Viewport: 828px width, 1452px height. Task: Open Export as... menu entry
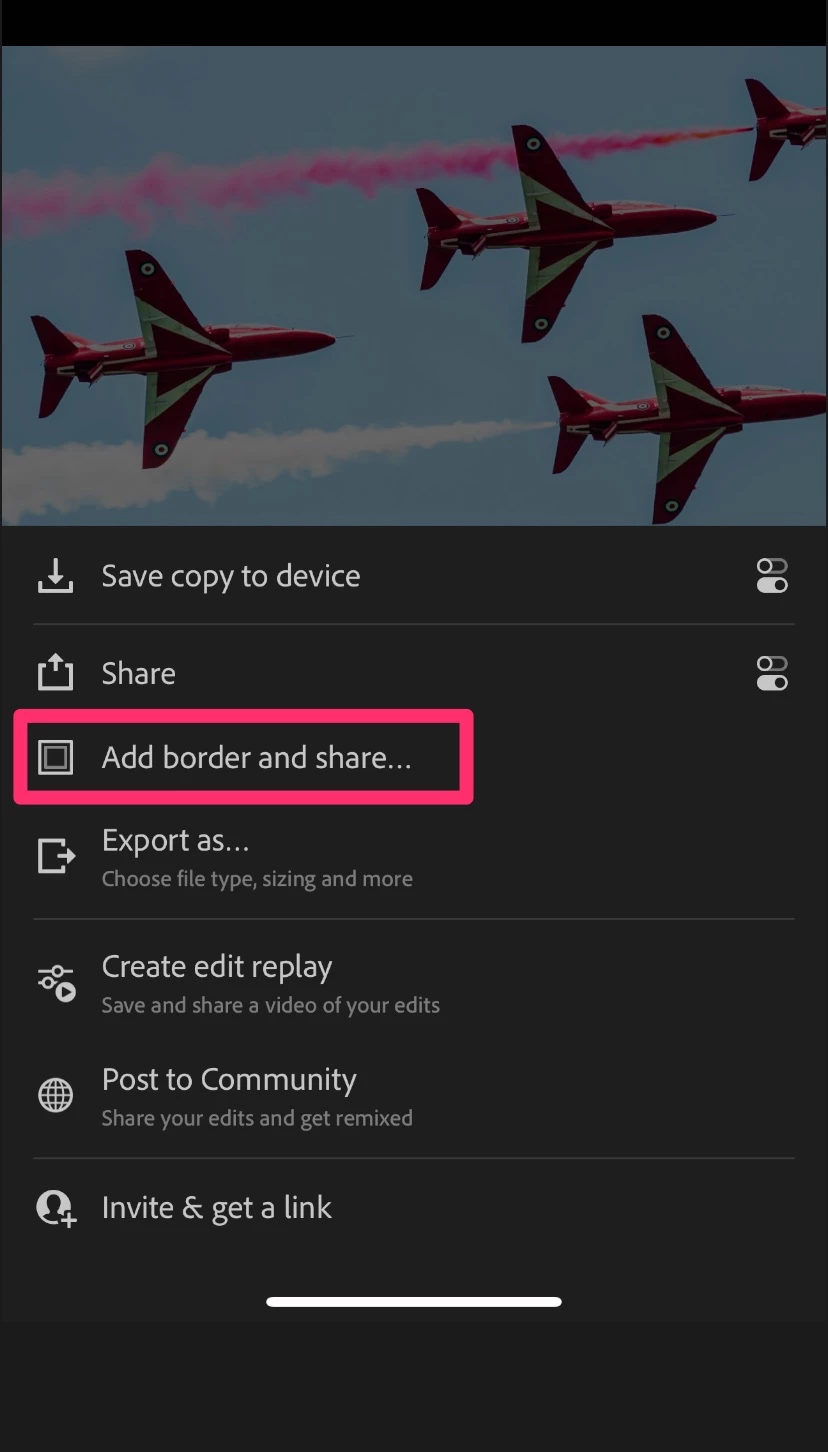(x=176, y=842)
